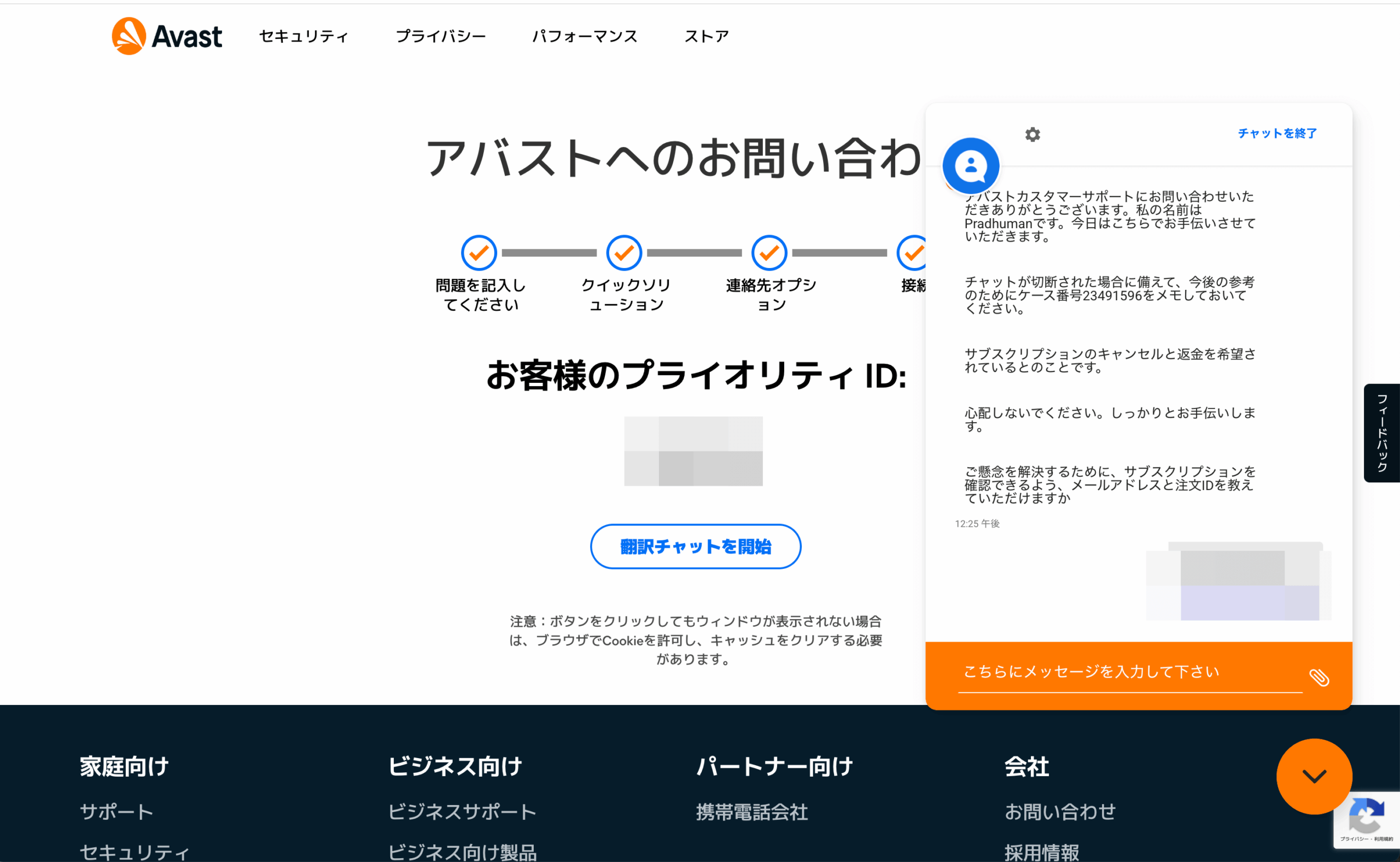Screen dimensions: 1400x862
Task: Open footer お問い合わせ link under 会社
Action: coord(1060,811)
